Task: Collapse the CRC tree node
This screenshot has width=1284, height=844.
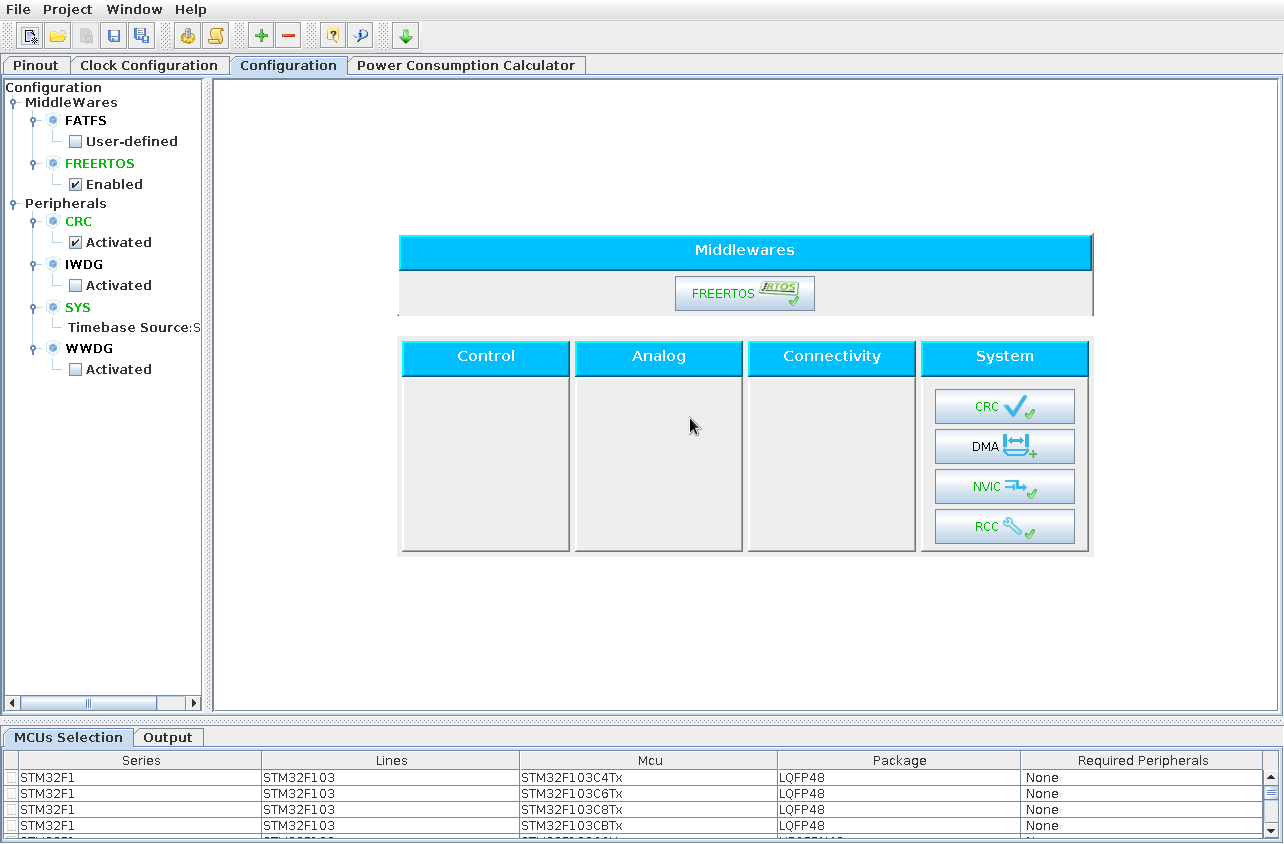Action: [33, 222]
